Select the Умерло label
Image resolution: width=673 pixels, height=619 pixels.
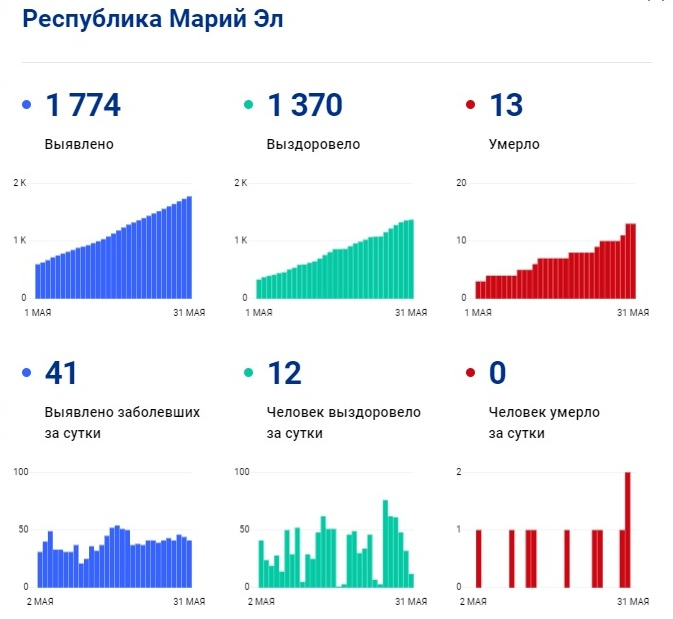(x=514, y=144)
